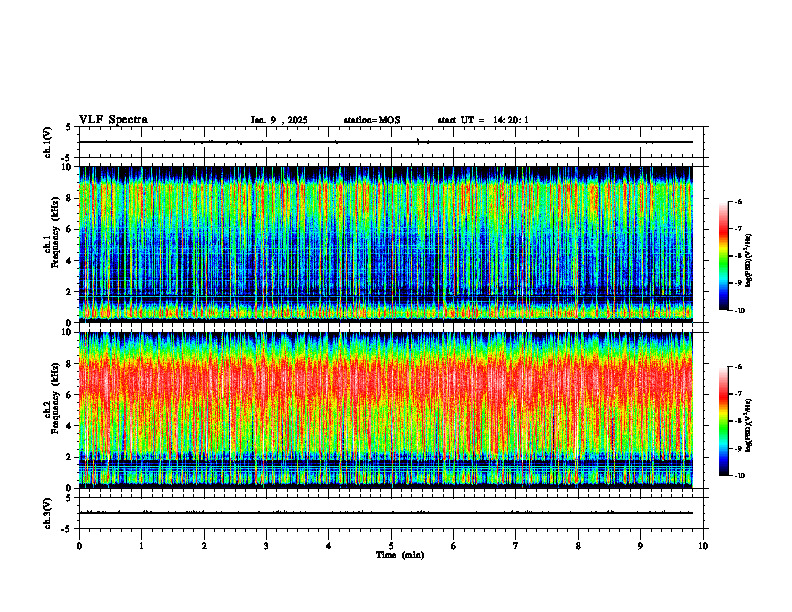Click the "Time (min)" x-axis label
The height and width of the screenshot is (612, 792).
click(400, 555)
